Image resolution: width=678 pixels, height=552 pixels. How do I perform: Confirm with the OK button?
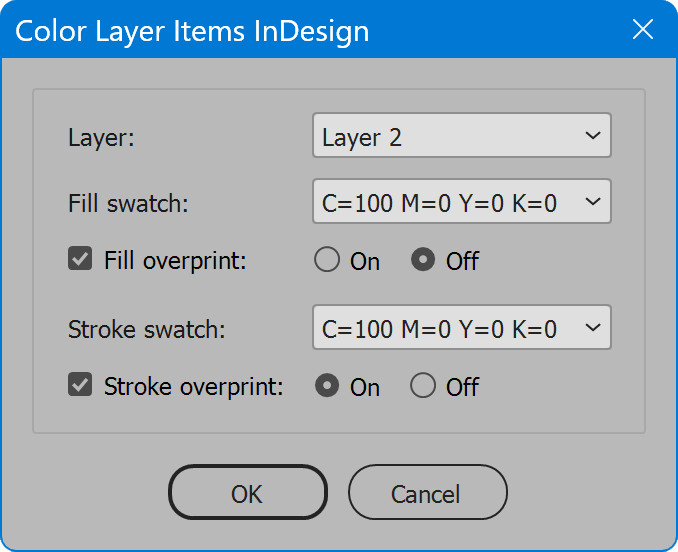coord(248,492)
